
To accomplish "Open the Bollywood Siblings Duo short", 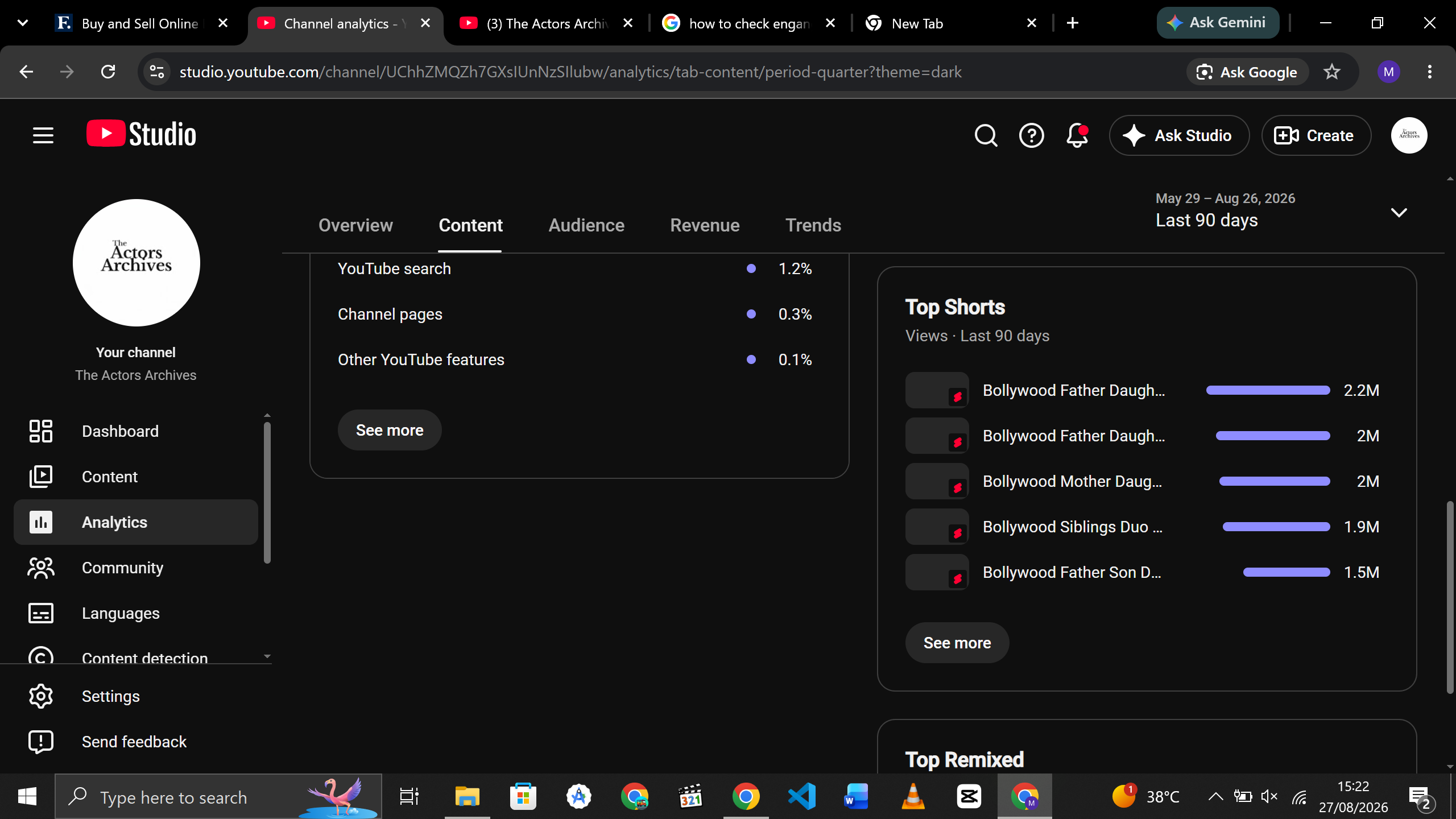I will click(x=1143, y=527).
